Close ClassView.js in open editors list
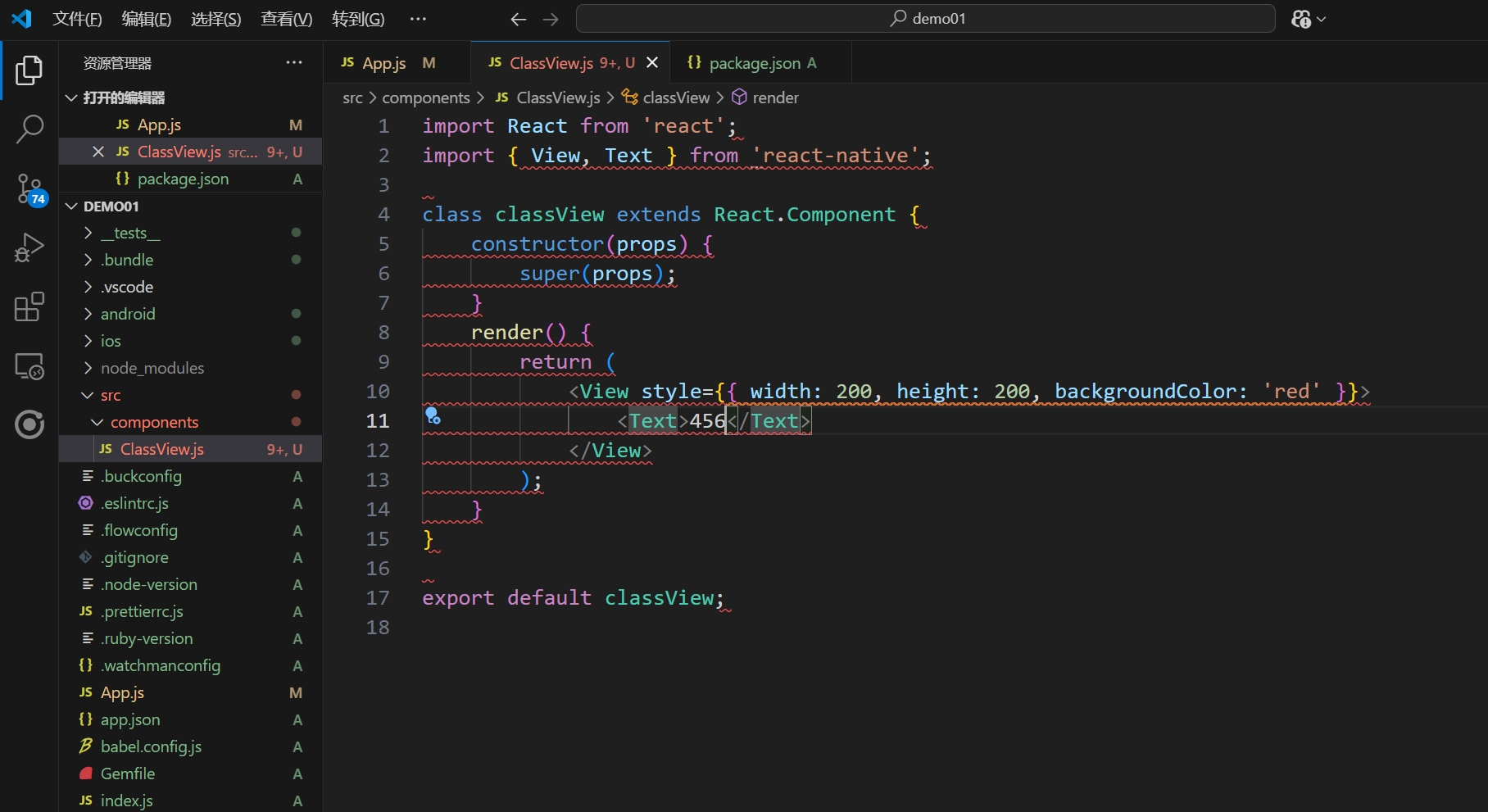This screenshot has height=812, width=1488. coord(98,152)
